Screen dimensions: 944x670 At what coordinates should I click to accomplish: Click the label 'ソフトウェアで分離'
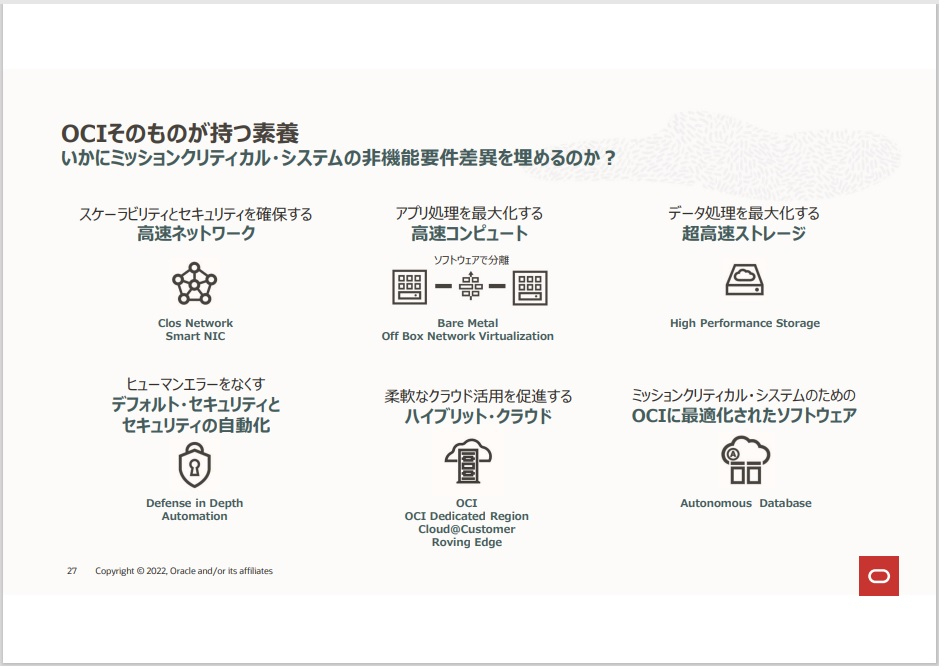pyautogui.click(x=473, y=261)
